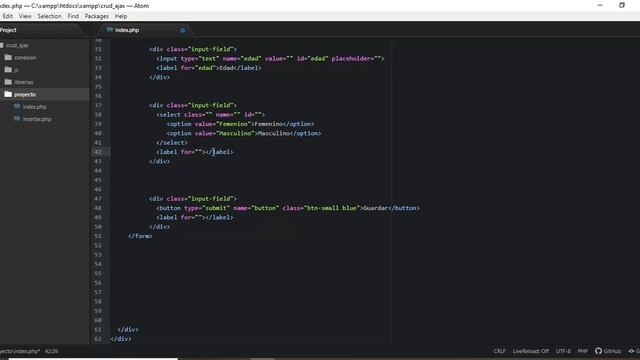Click the input-field div on line 47
640x360 pixels.
193,199
